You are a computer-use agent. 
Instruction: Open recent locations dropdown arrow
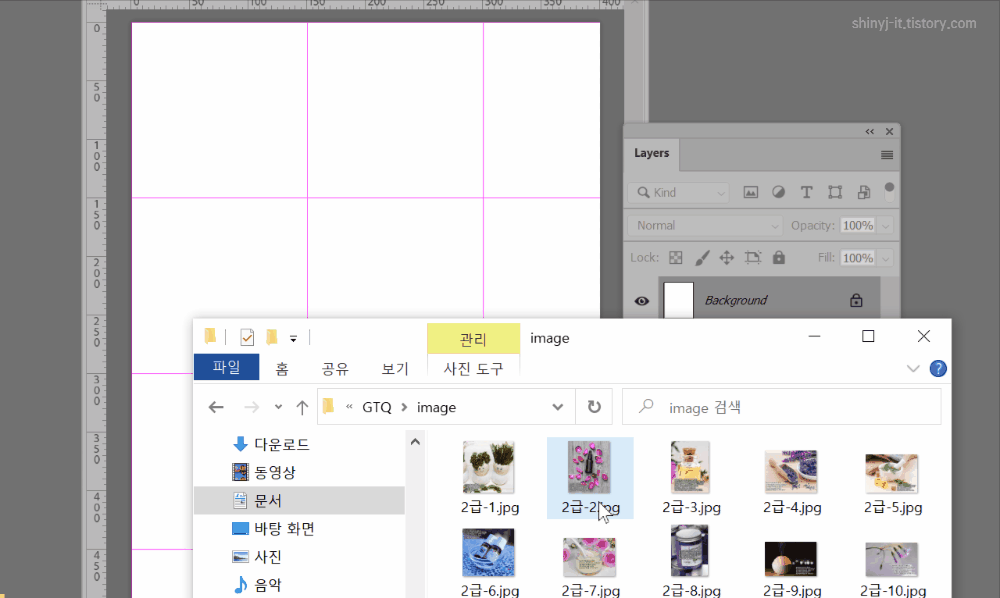[x=278, y=407]
